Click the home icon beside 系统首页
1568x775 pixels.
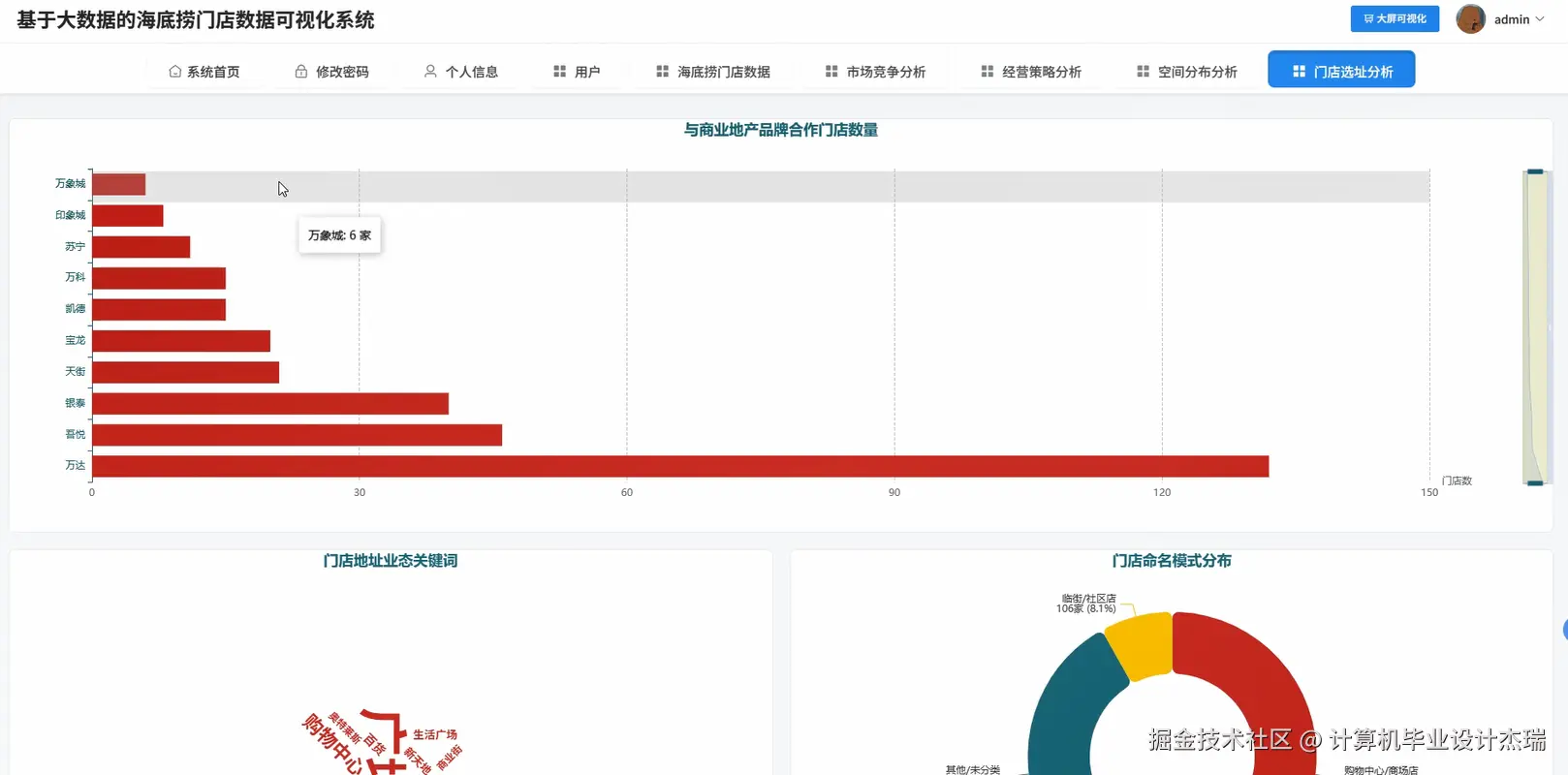coord(174,72)
